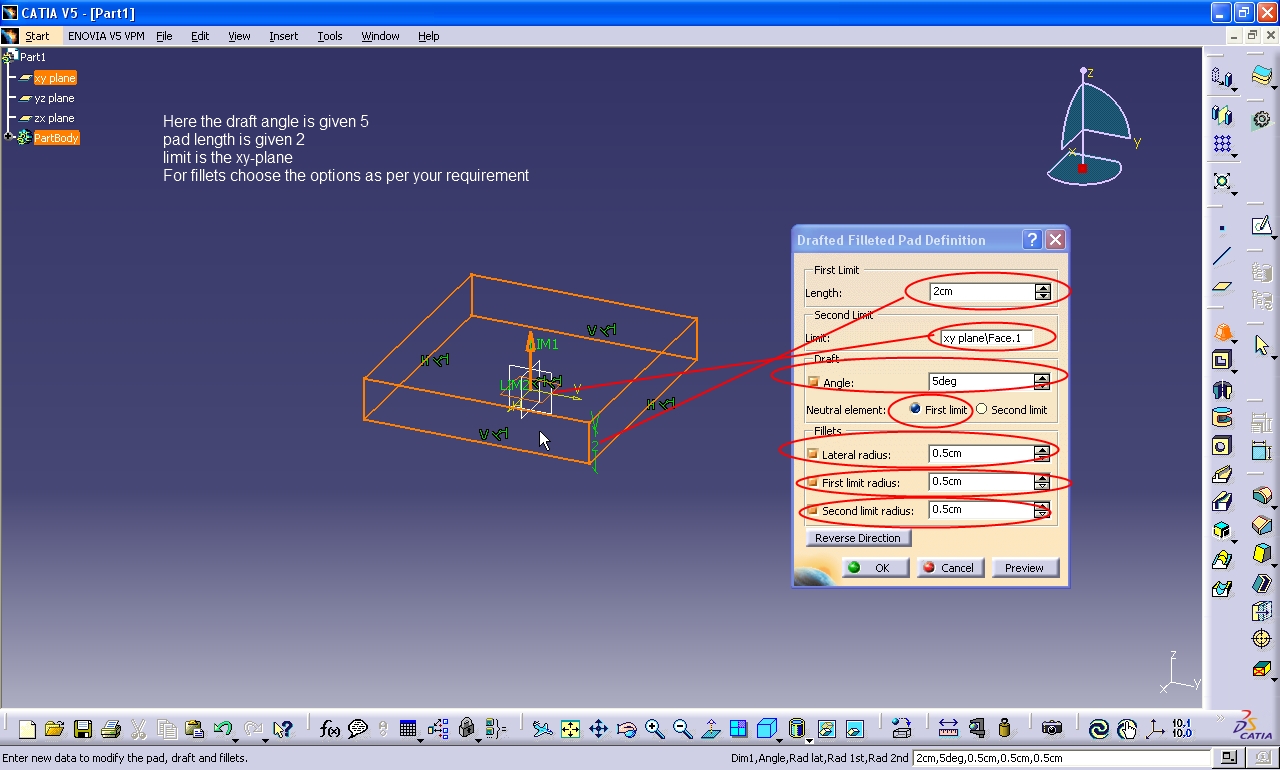Click the Reverse Direction button
Screen dimensions: 1280x770
(x=857, y=538)
